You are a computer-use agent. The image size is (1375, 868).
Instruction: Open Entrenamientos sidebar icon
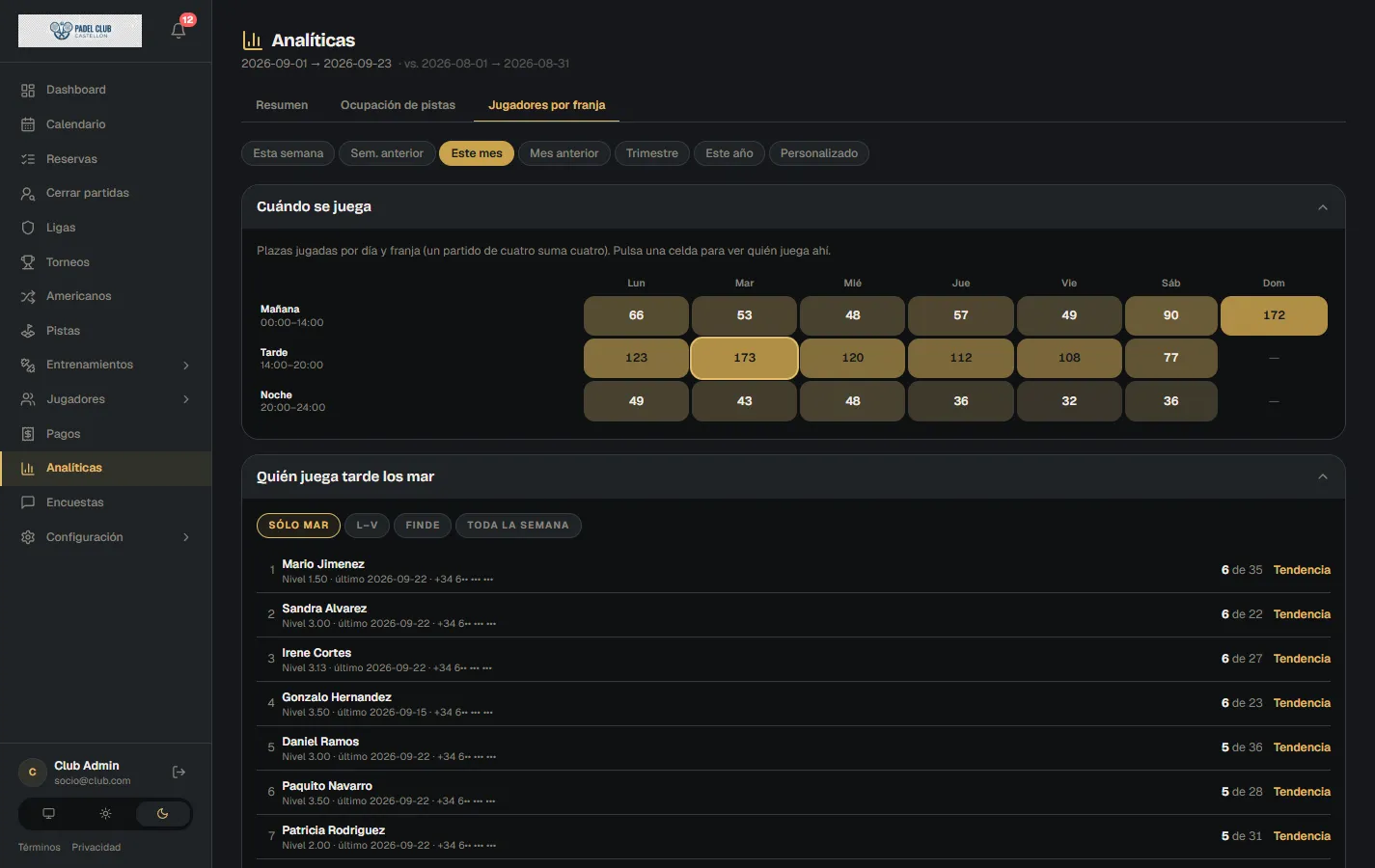pyautogui.click(x=28, y=365)
